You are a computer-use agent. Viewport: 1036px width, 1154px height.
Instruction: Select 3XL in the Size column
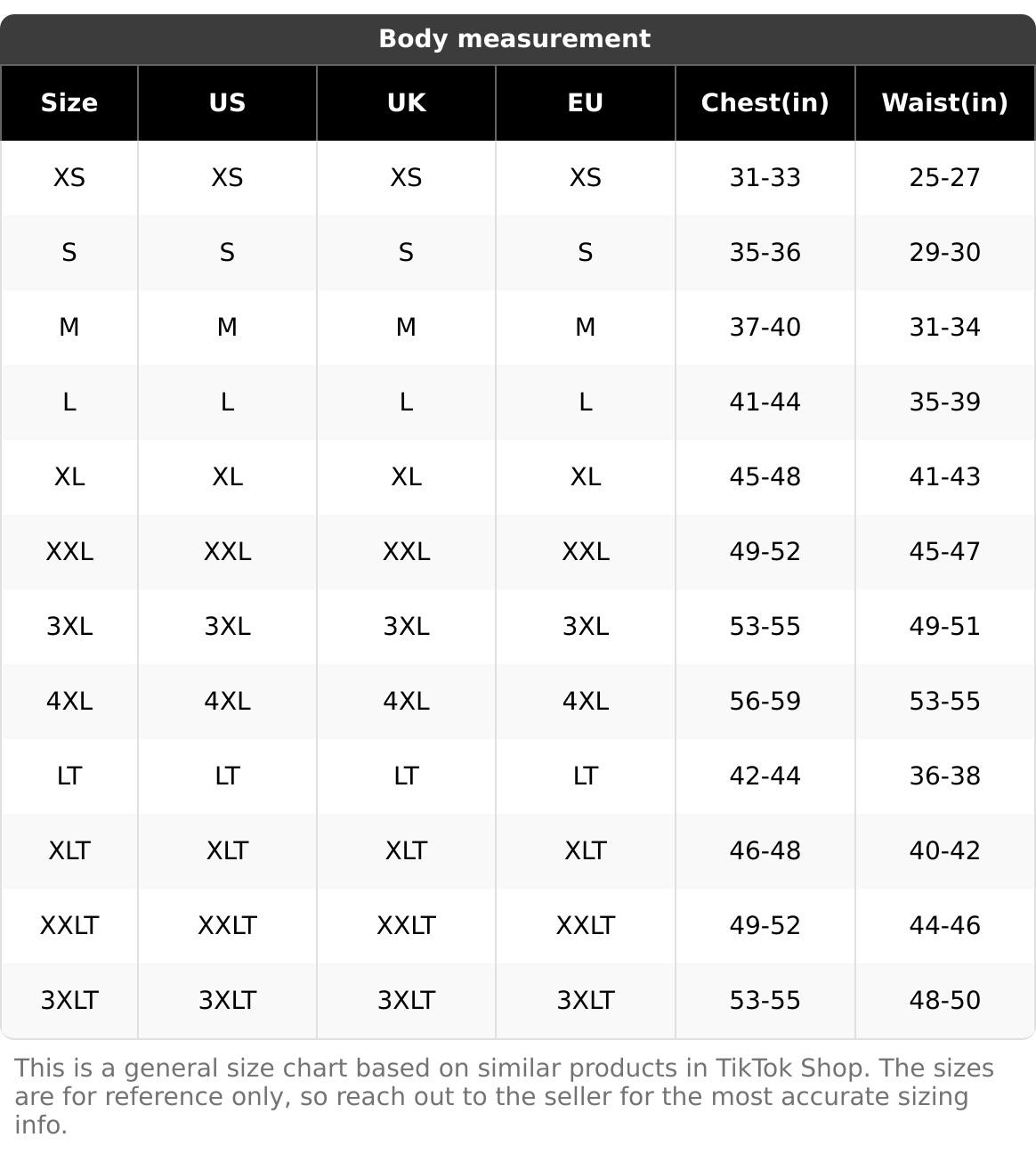click(69, 627)
